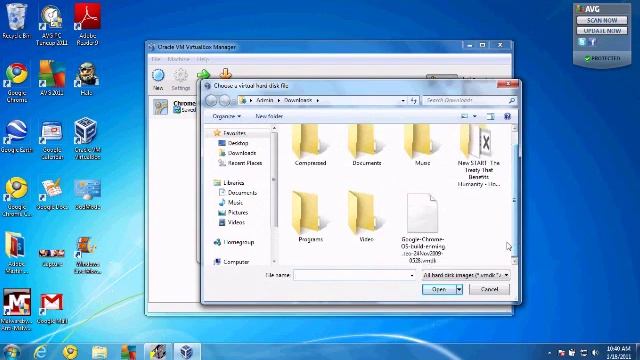Open the address bar history dropdown
Screen dimensions: 640x360
403,100
